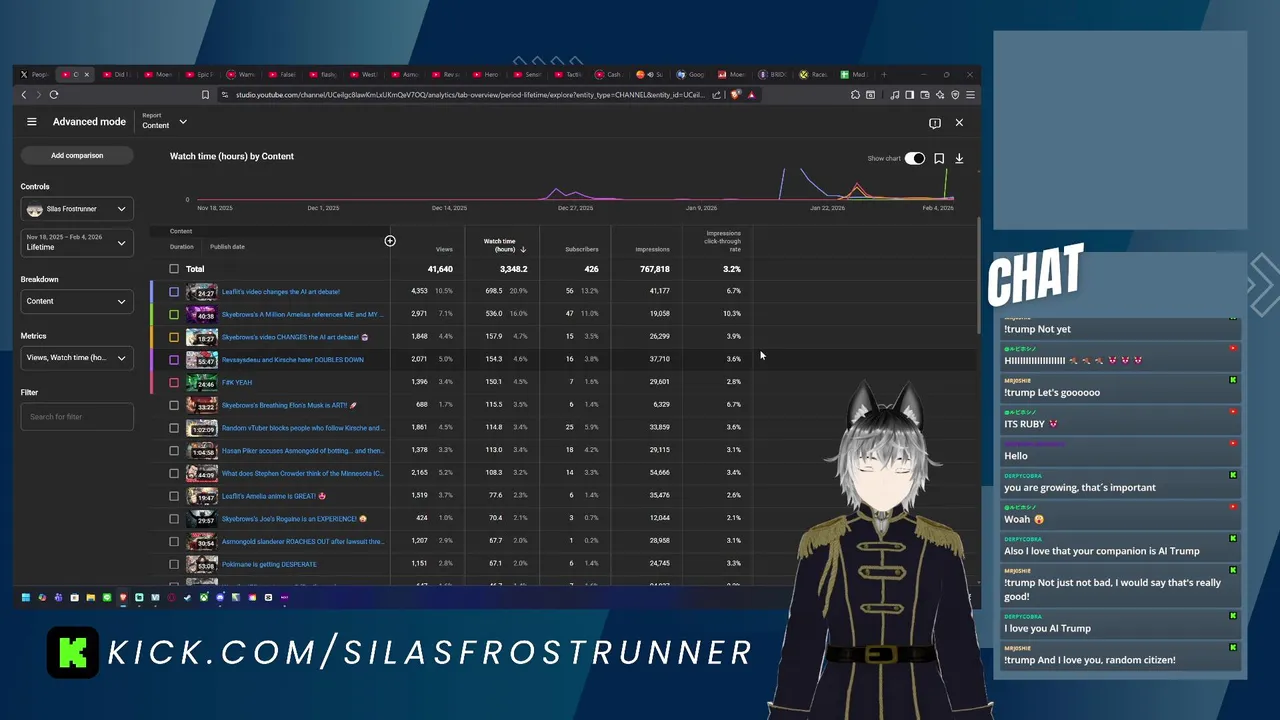The height and width of the screenshot is (720, 1280).
Task: Open the thumbnail of Asmongold slanderer ROACHES video
Action: tap(202, 541)
